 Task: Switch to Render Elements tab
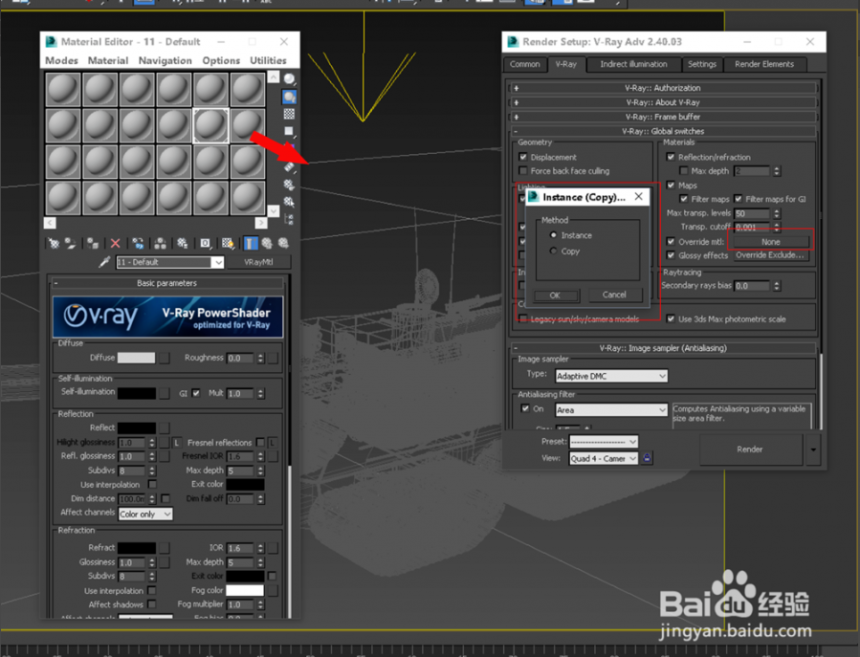(764, 64)
